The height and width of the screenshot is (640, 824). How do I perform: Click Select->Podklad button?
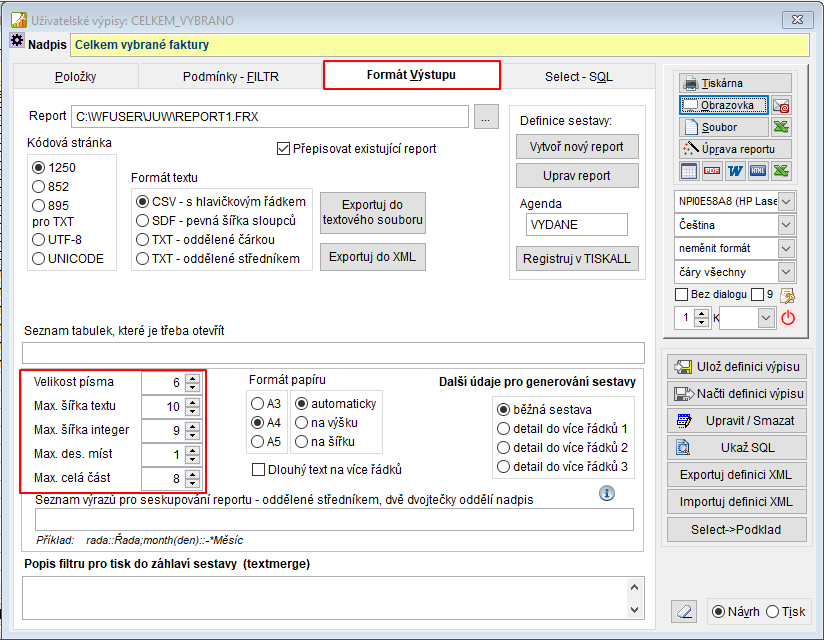coord(737,530)
